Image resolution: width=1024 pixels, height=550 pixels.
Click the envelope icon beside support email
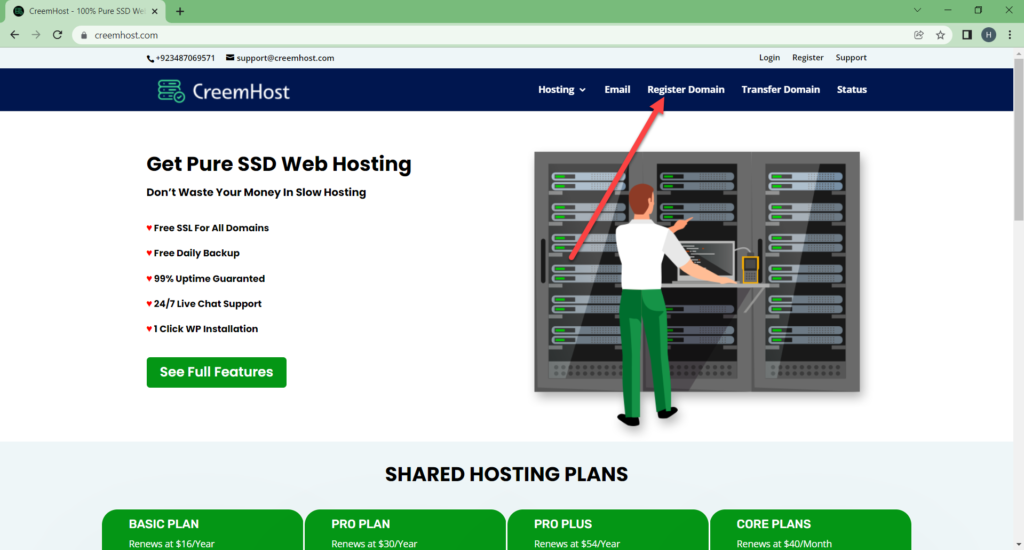point(230,57)
